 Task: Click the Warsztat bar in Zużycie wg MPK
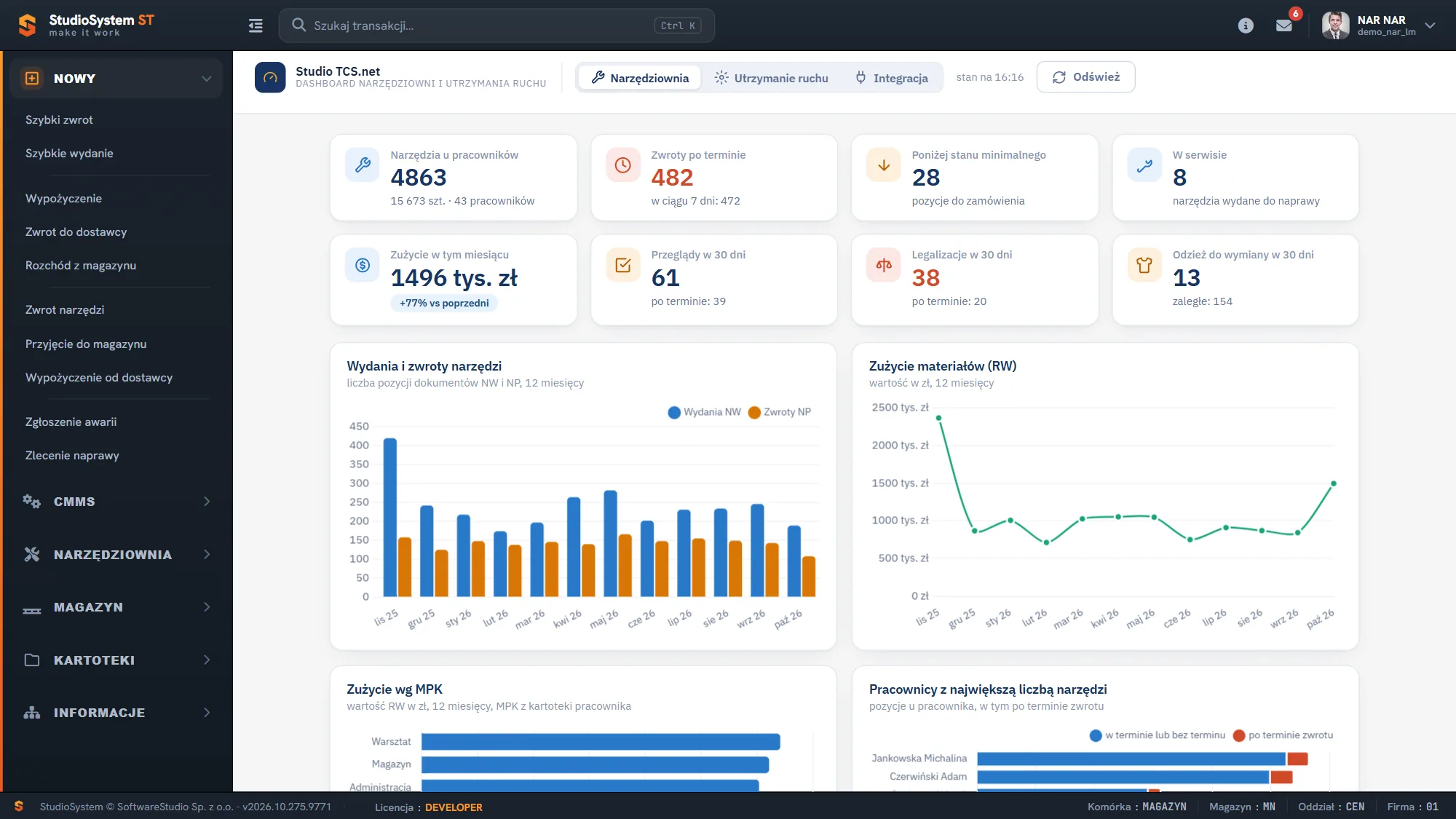601,742
